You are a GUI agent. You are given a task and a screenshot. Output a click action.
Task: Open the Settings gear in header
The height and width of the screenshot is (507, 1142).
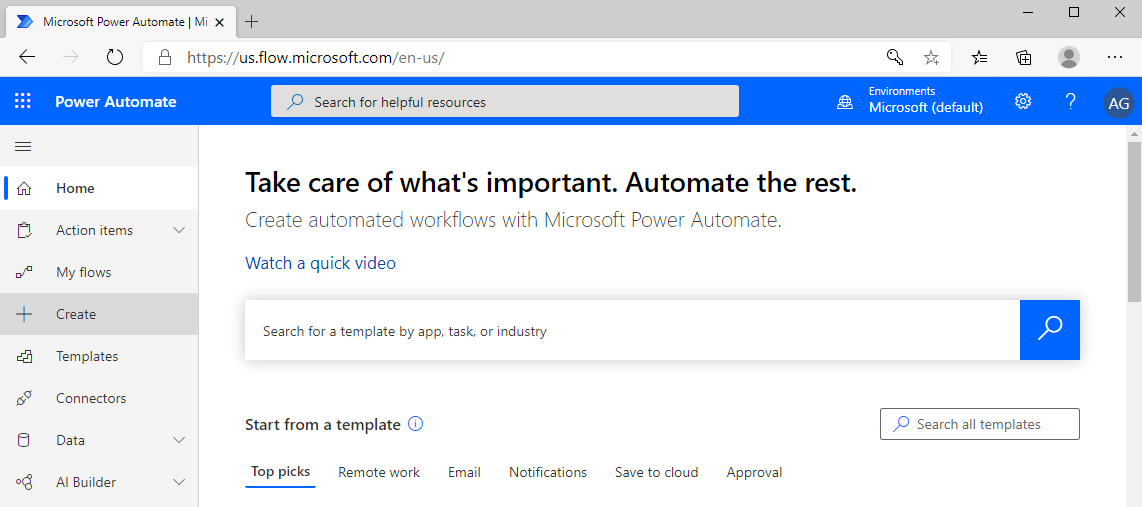click(1023, 101)
